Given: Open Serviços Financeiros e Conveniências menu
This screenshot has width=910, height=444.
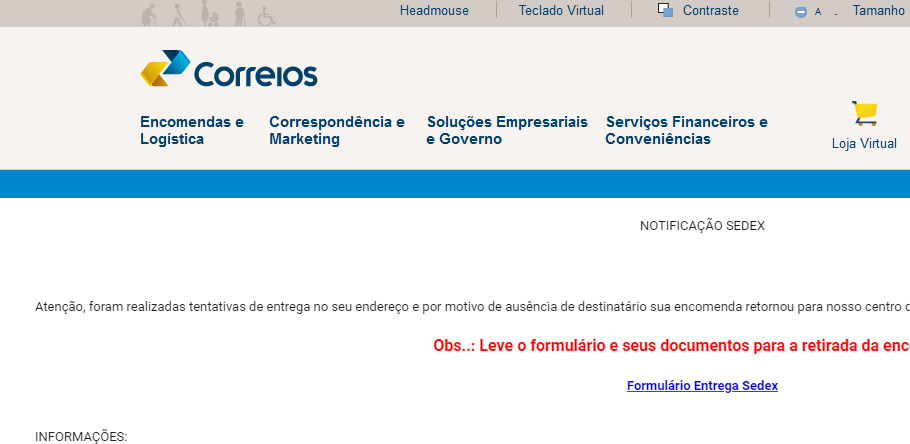Looking at the screenshot, I should tap(687, 131).
